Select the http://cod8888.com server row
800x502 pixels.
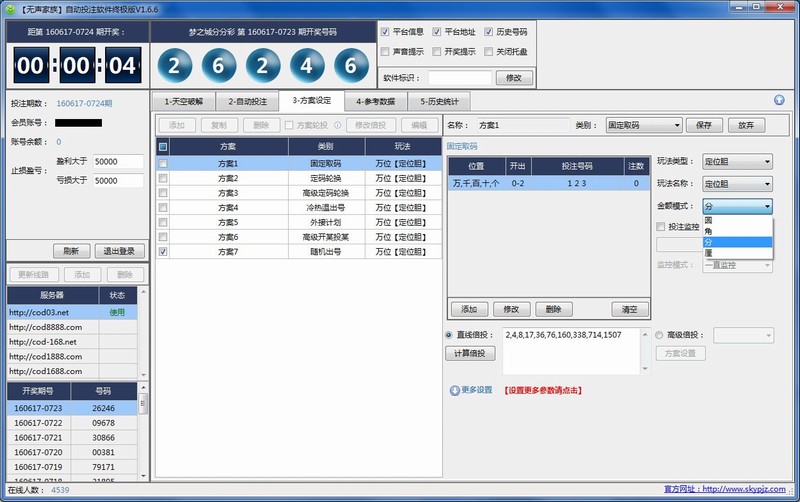pyautogui.click(x=52, y=327)
